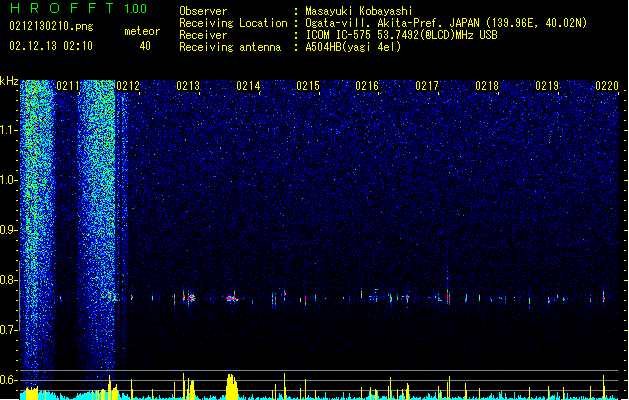Click the HROFFT 1.0.0 title text
This screenshot has width=629, height=400.
point(78,8)
